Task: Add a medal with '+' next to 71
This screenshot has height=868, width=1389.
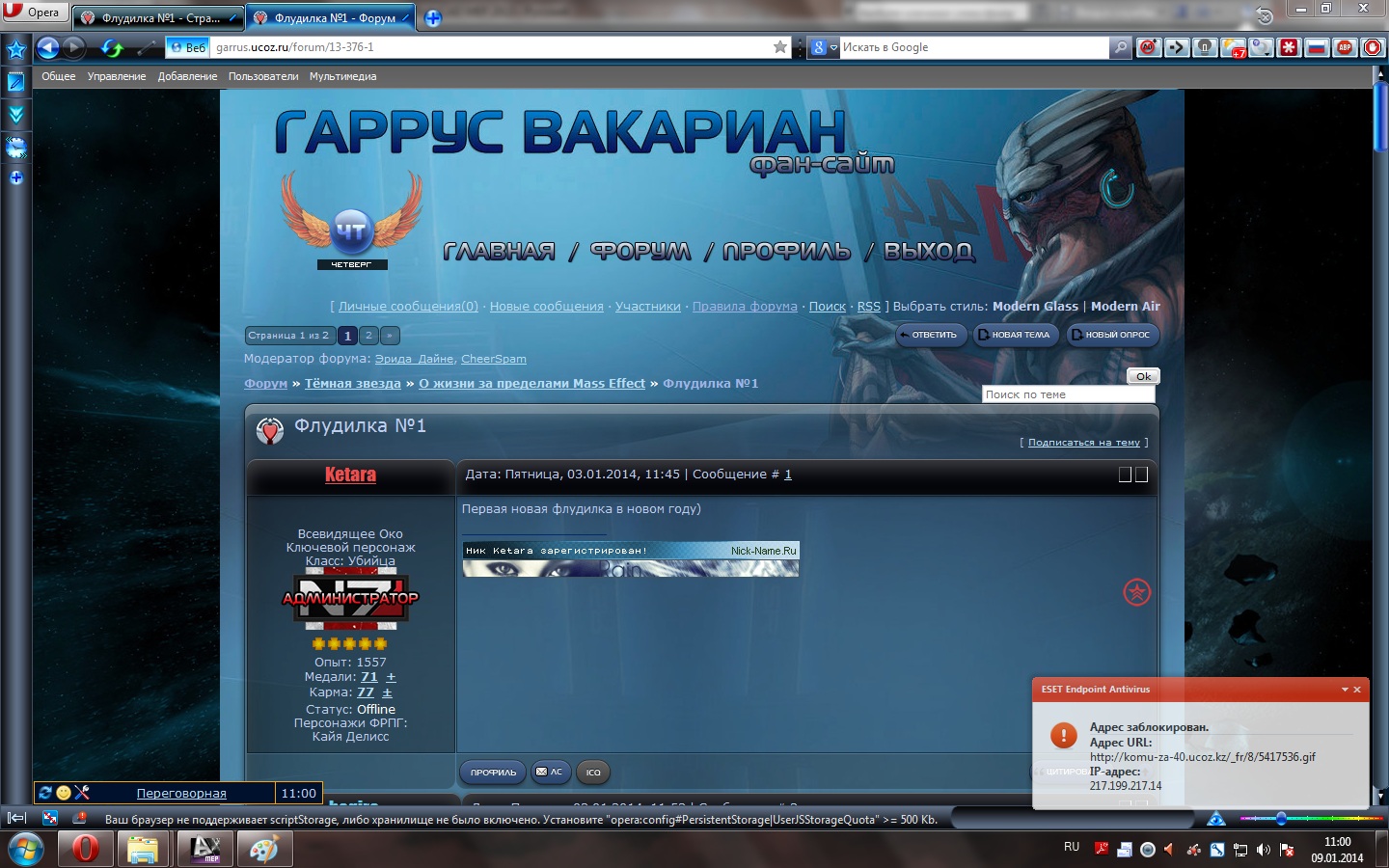Action: (391, 677)
